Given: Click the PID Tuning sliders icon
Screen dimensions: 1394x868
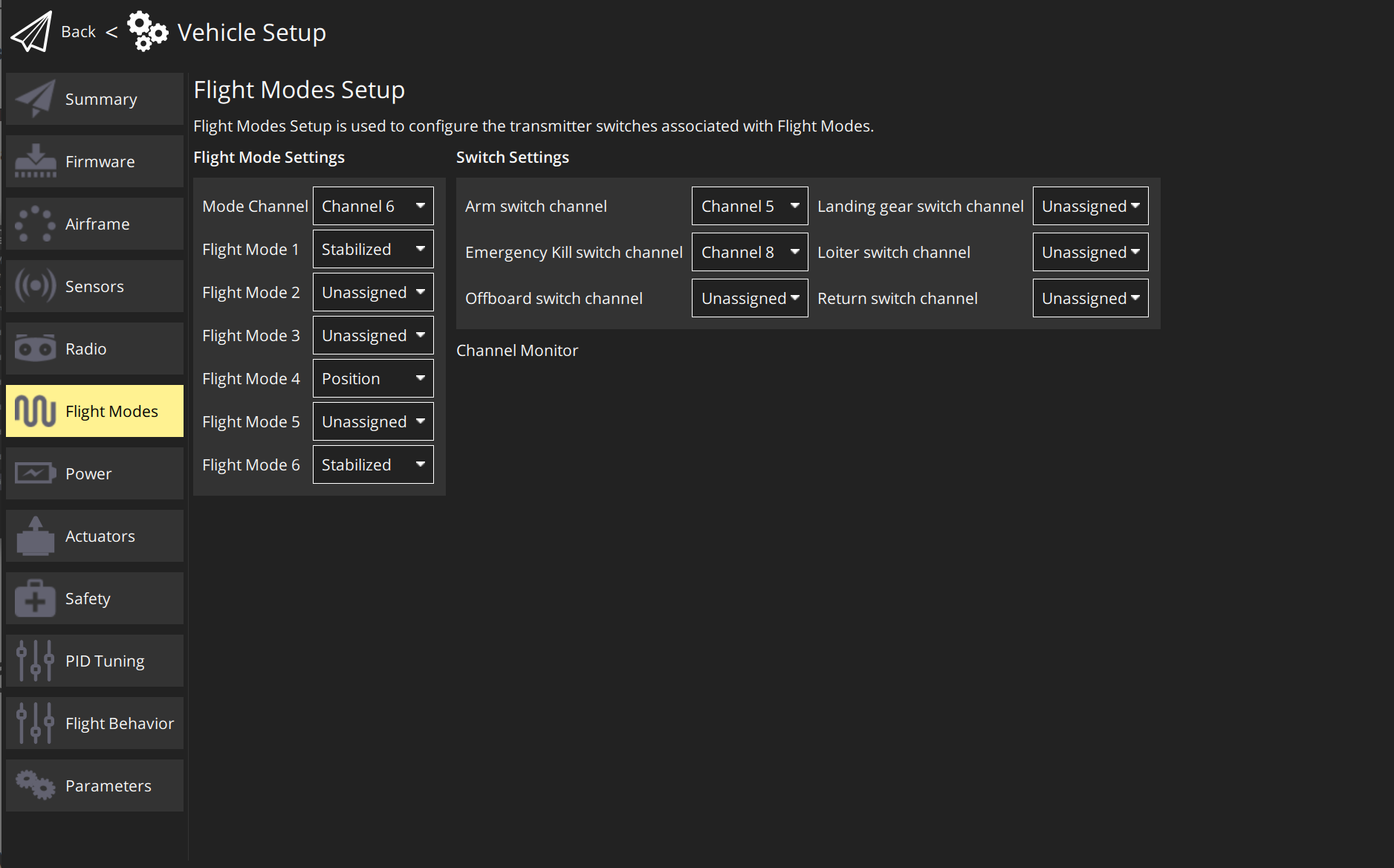Looking at the screenshot, I should (x=35, y=661).
